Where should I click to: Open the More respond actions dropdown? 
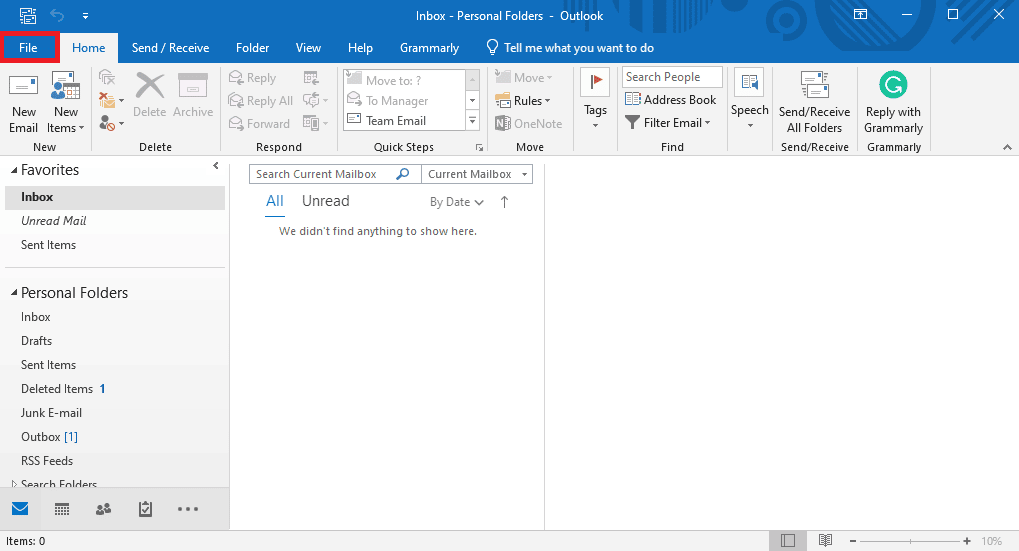(316, 123)
